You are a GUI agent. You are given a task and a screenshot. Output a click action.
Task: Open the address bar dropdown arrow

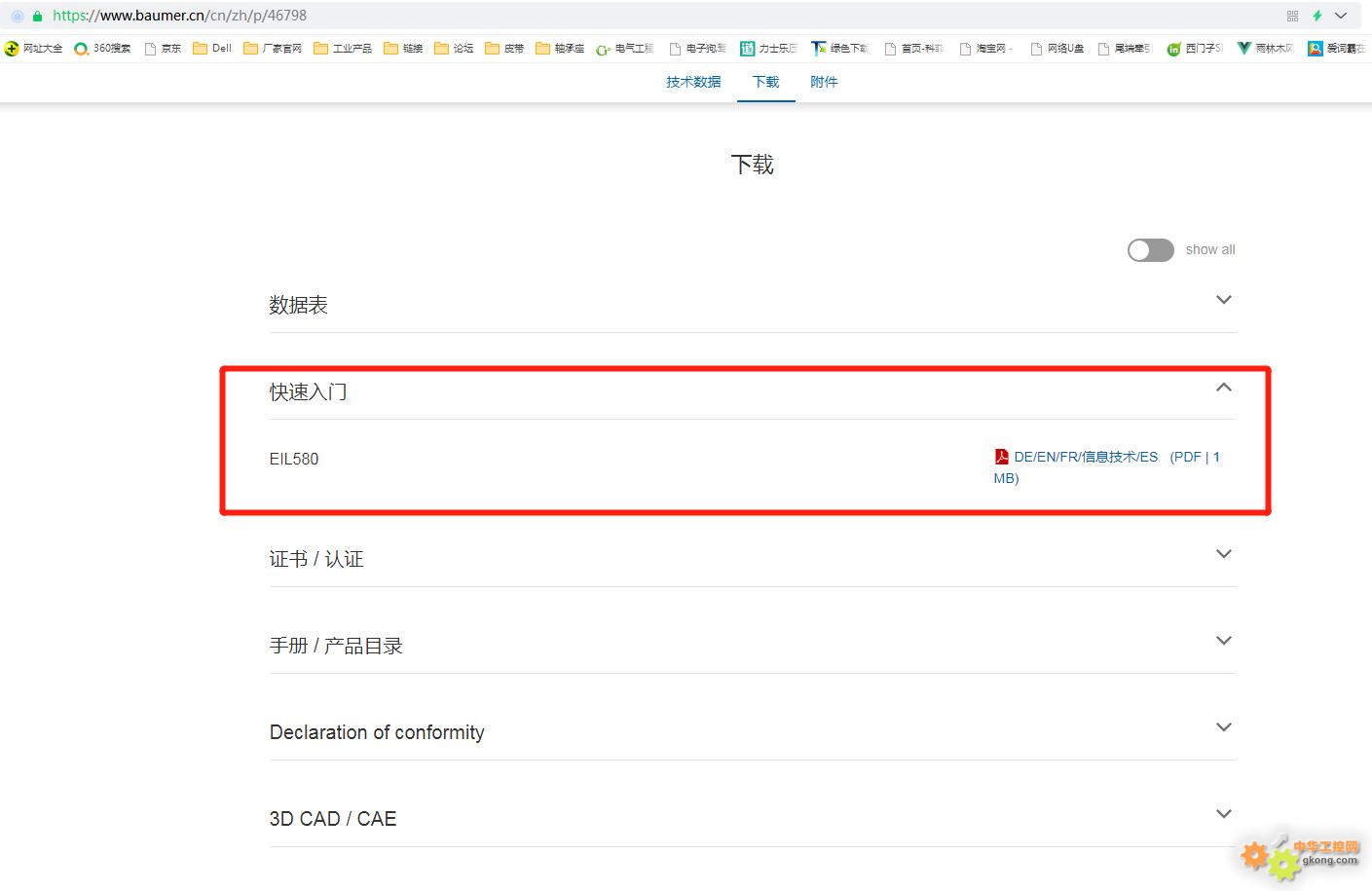coord(1341,16)
